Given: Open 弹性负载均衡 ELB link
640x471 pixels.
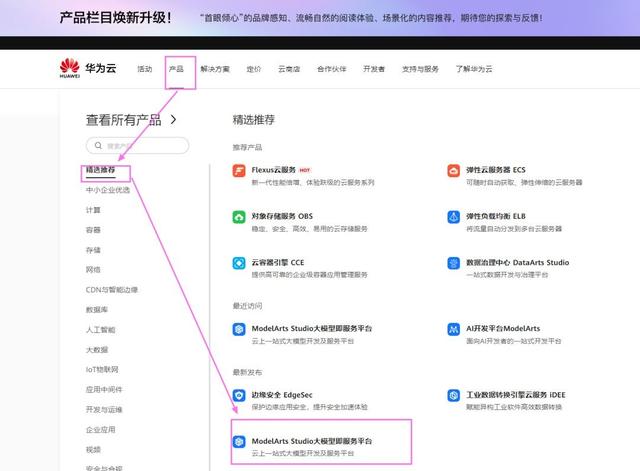Looking at the screenshot, I should point(496,217).
